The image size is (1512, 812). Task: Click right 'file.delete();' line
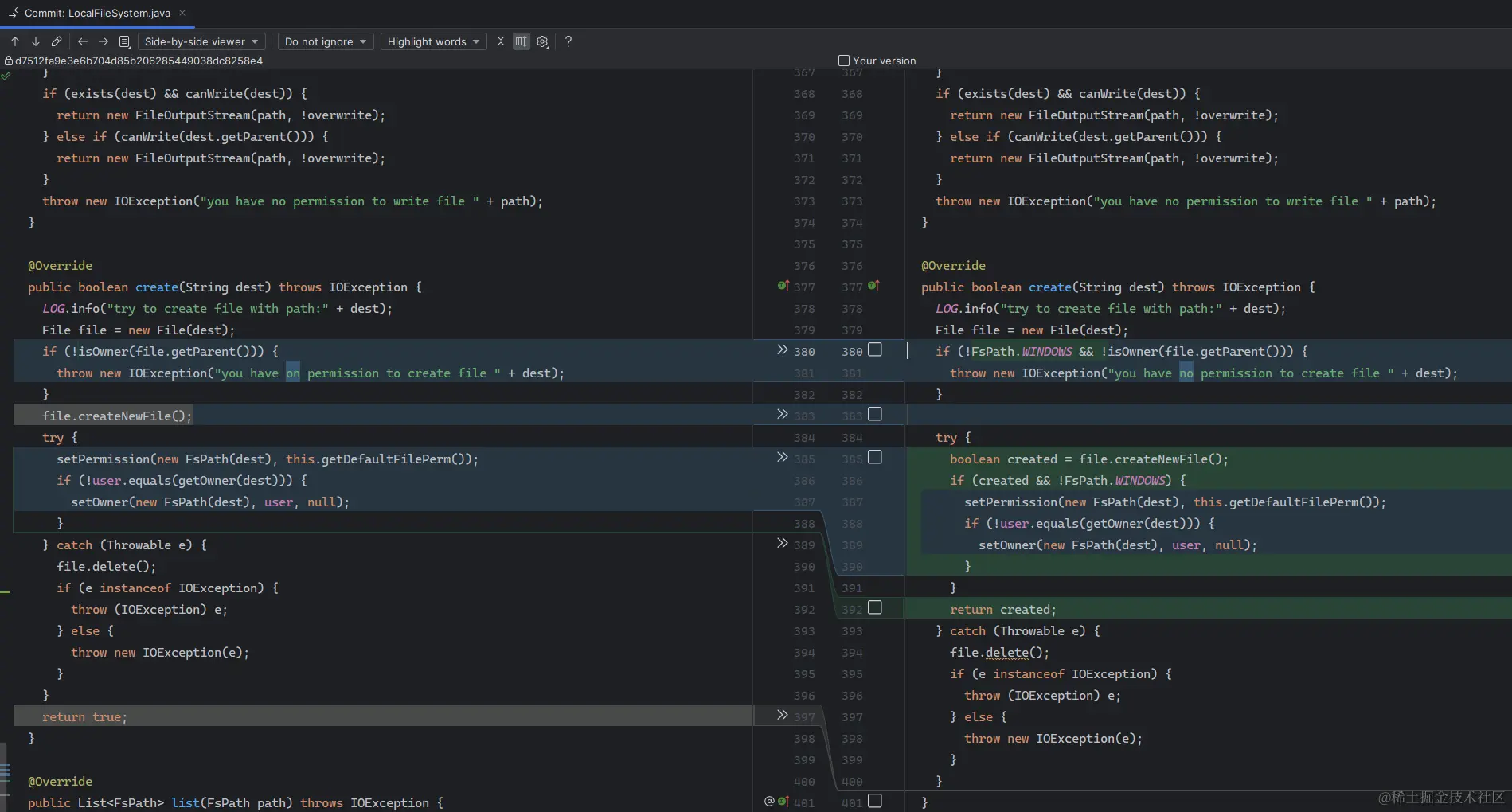(999, 652)
